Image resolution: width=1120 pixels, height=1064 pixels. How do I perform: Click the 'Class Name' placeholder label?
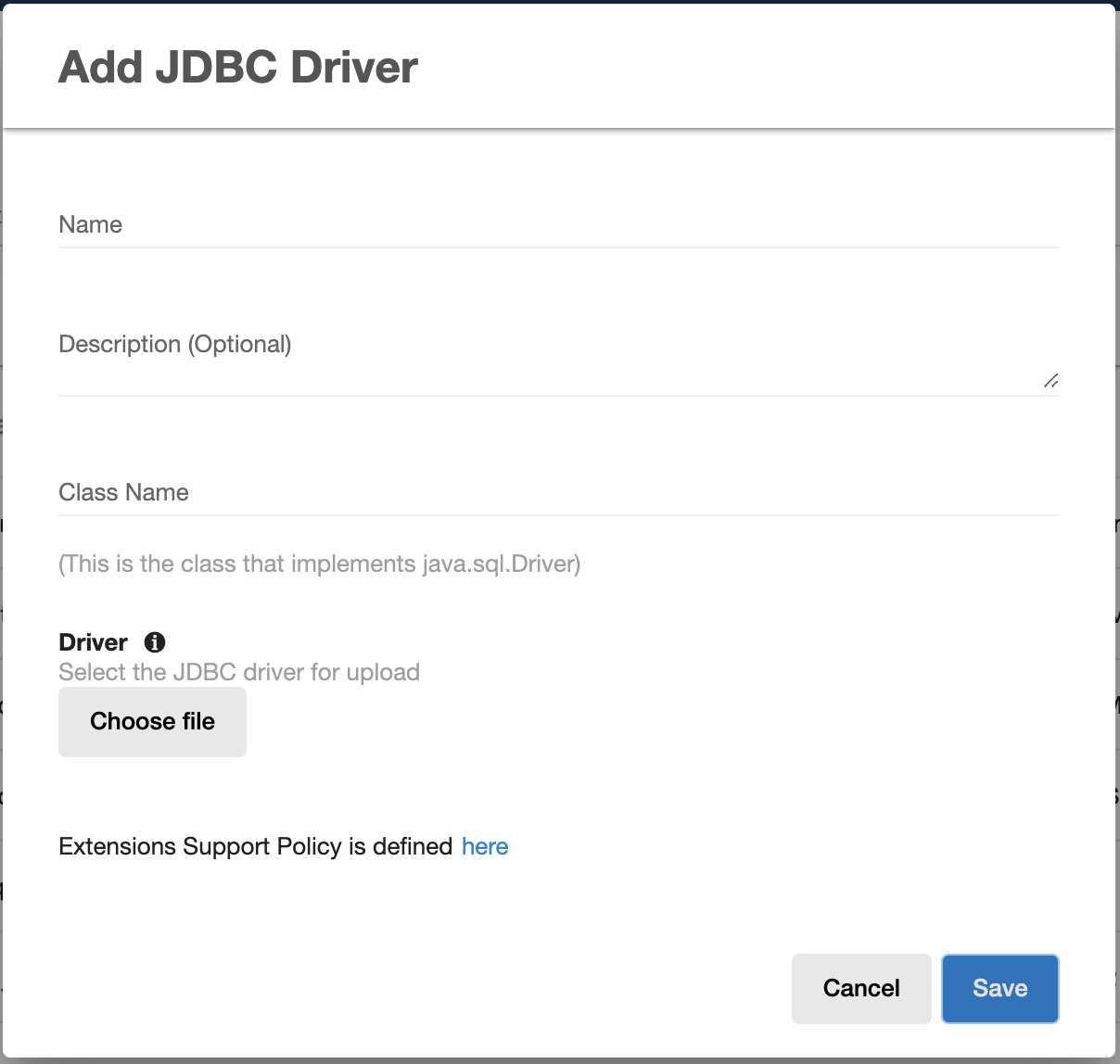pyautogui.click(x=123, y=493)
